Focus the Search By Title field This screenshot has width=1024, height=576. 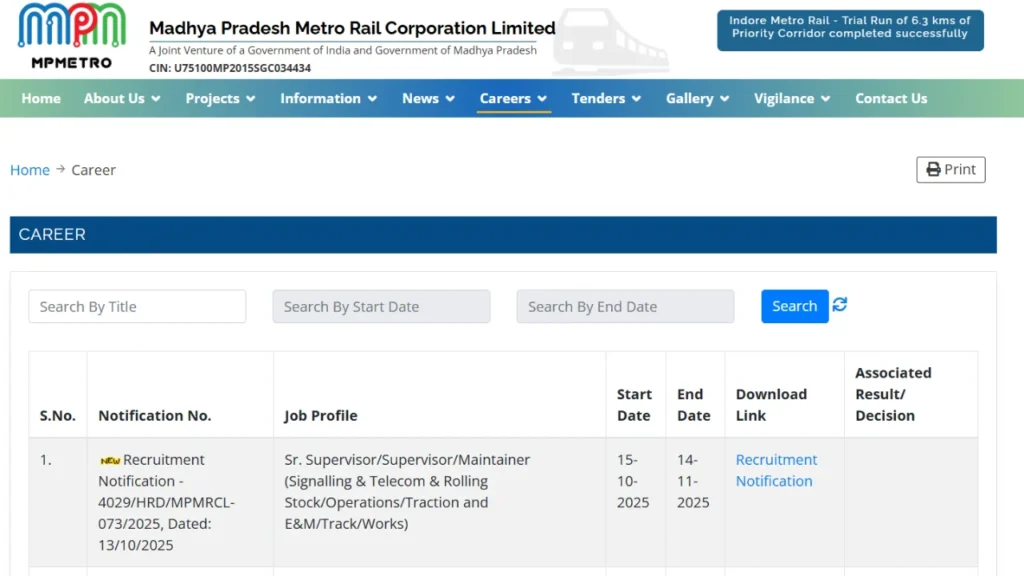tap(137, 306)
